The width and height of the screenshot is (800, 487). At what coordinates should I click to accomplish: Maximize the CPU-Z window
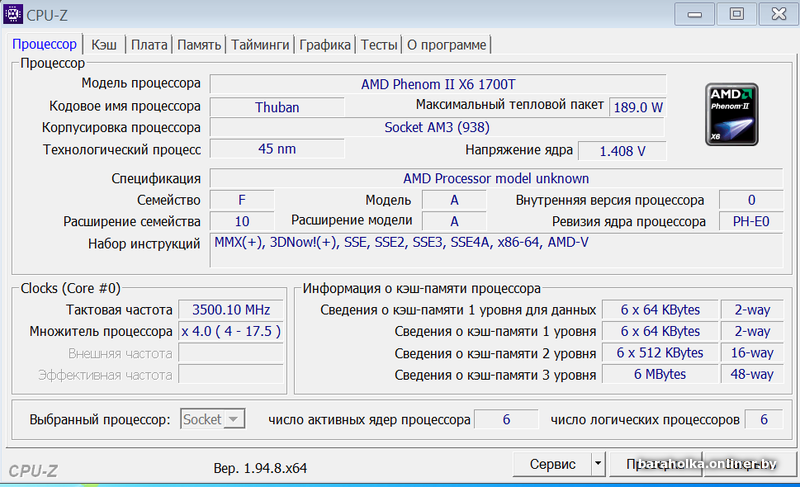736,14
